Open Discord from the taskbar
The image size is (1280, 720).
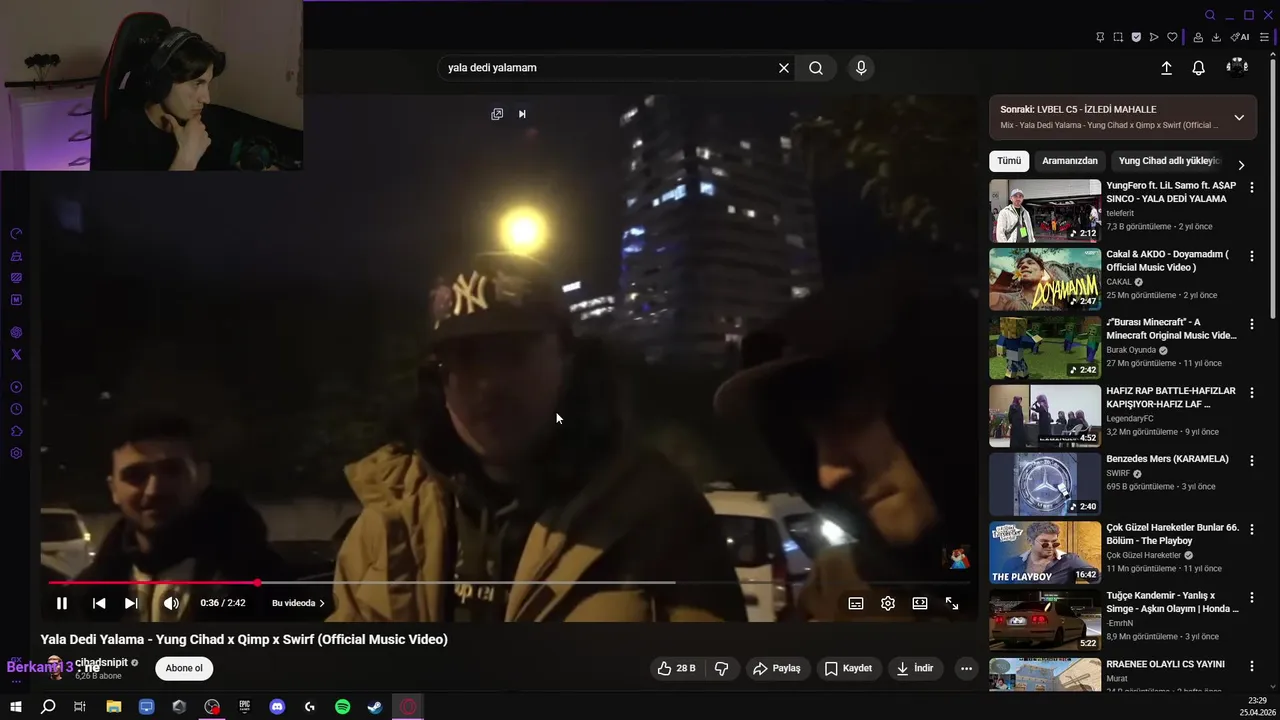tap(277, 707)
